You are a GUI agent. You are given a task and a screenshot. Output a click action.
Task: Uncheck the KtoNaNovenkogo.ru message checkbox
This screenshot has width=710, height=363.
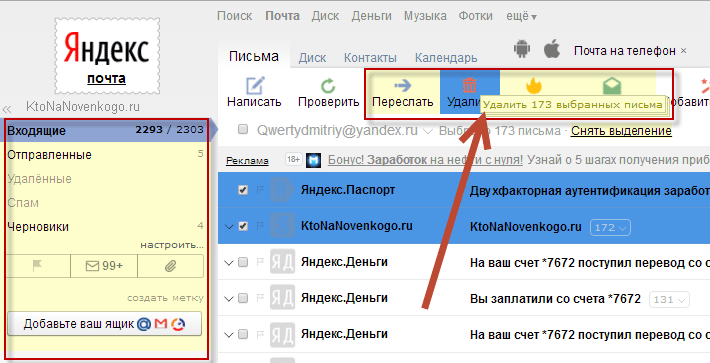tap(243, 226)
